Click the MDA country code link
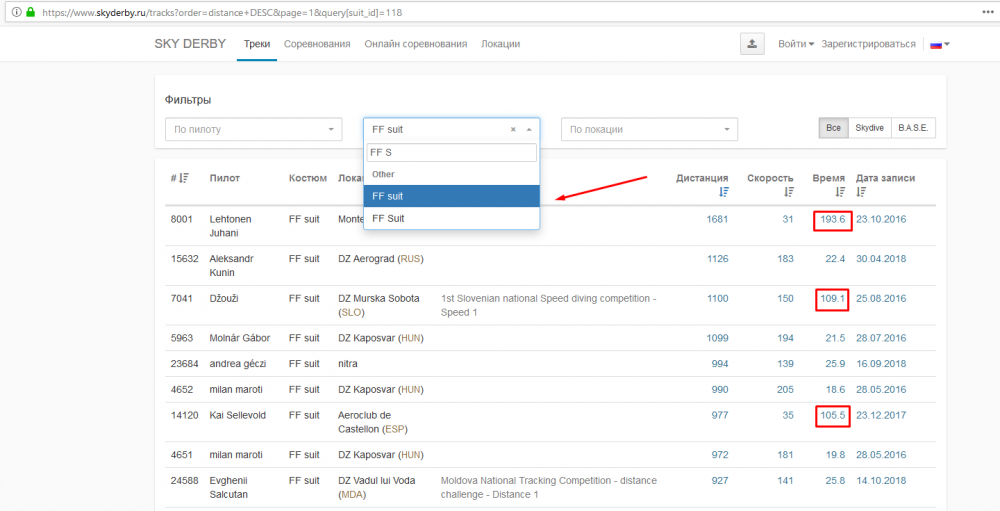 [353, 496]
